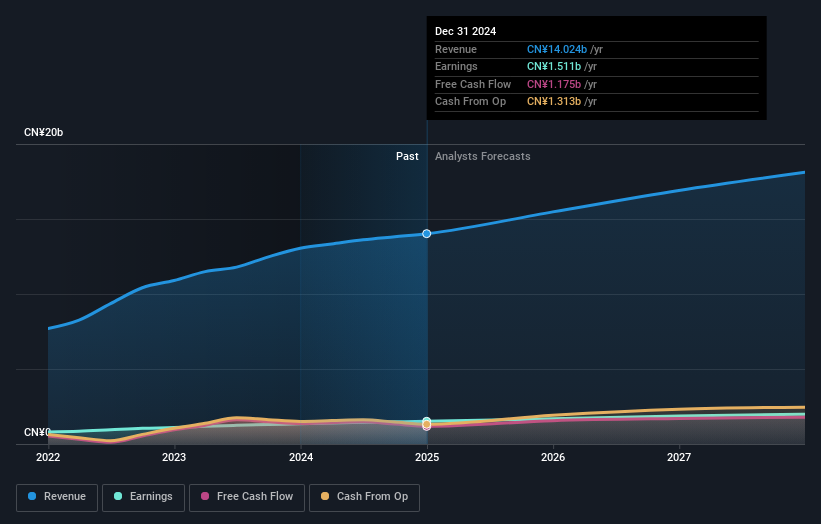The width and height of the screenshot is (821, 524).
Task: Click the Revenue row label in tooltip
Action: tap(456, 49)
